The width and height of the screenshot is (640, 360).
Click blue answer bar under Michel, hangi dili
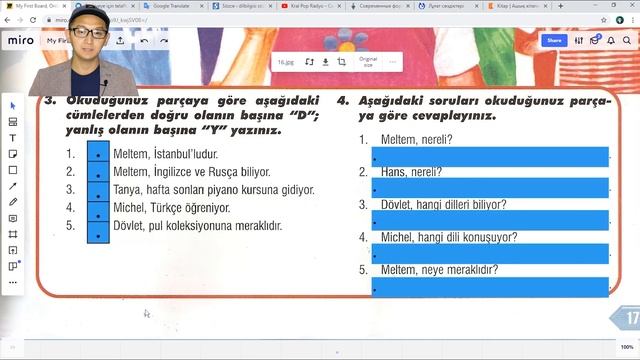tap(490, 253)
